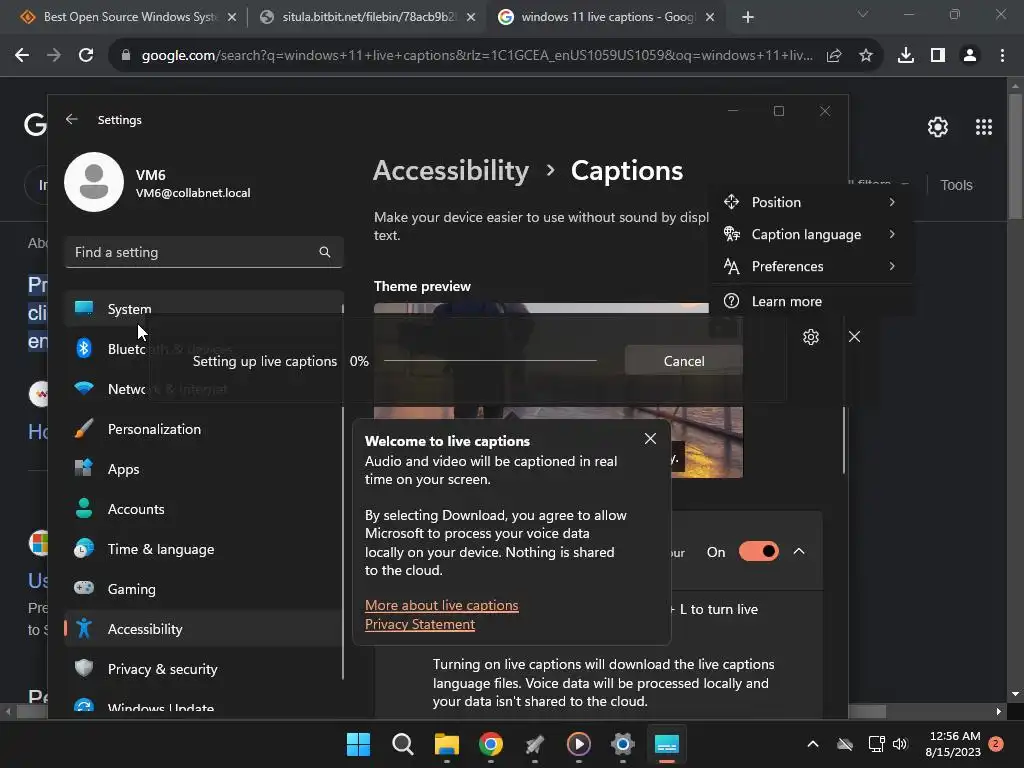Viewport: 1024px width, 768px height.
Task: Click the Caption language submenu arrow
Action: click(x=892, y=234)
